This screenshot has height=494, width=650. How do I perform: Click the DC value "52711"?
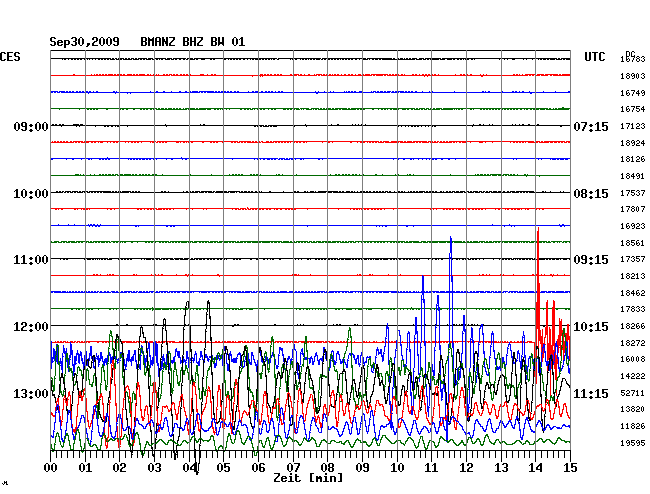coord(633,393)
